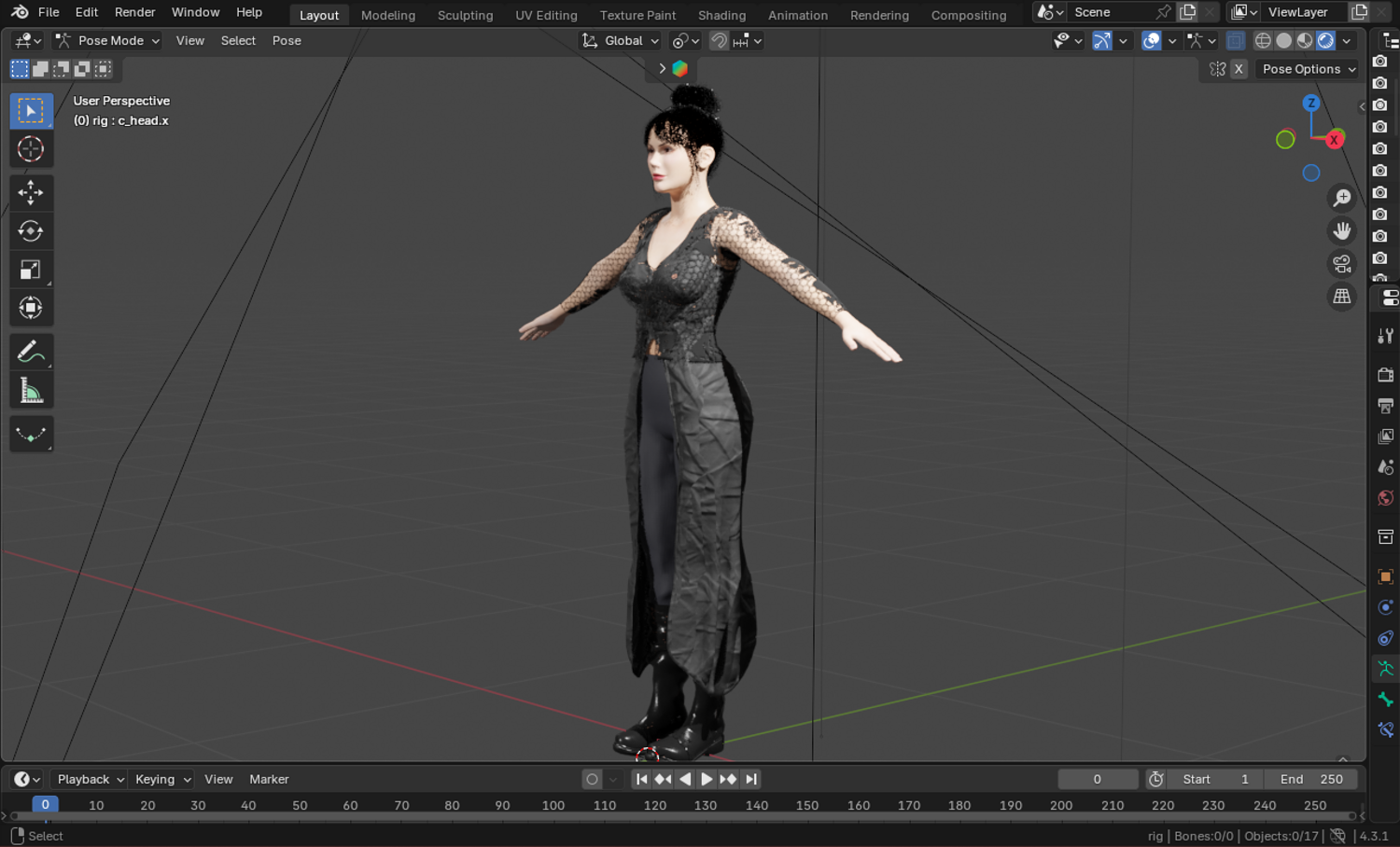Open the Pose menu in viewport header
Screen dimensions: 1400x847
click(287, 41)
